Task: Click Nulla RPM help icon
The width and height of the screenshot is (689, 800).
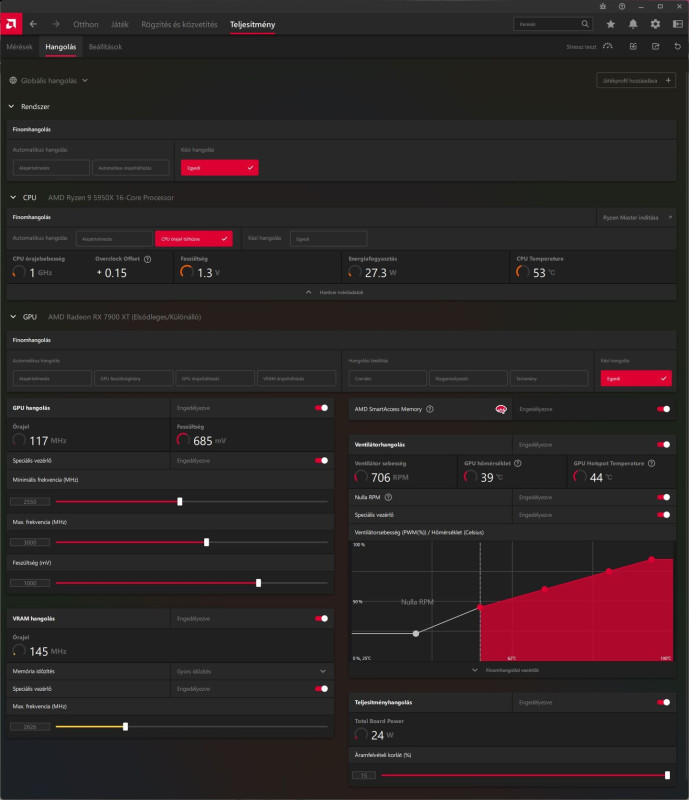Action: [x=388, y=497]
